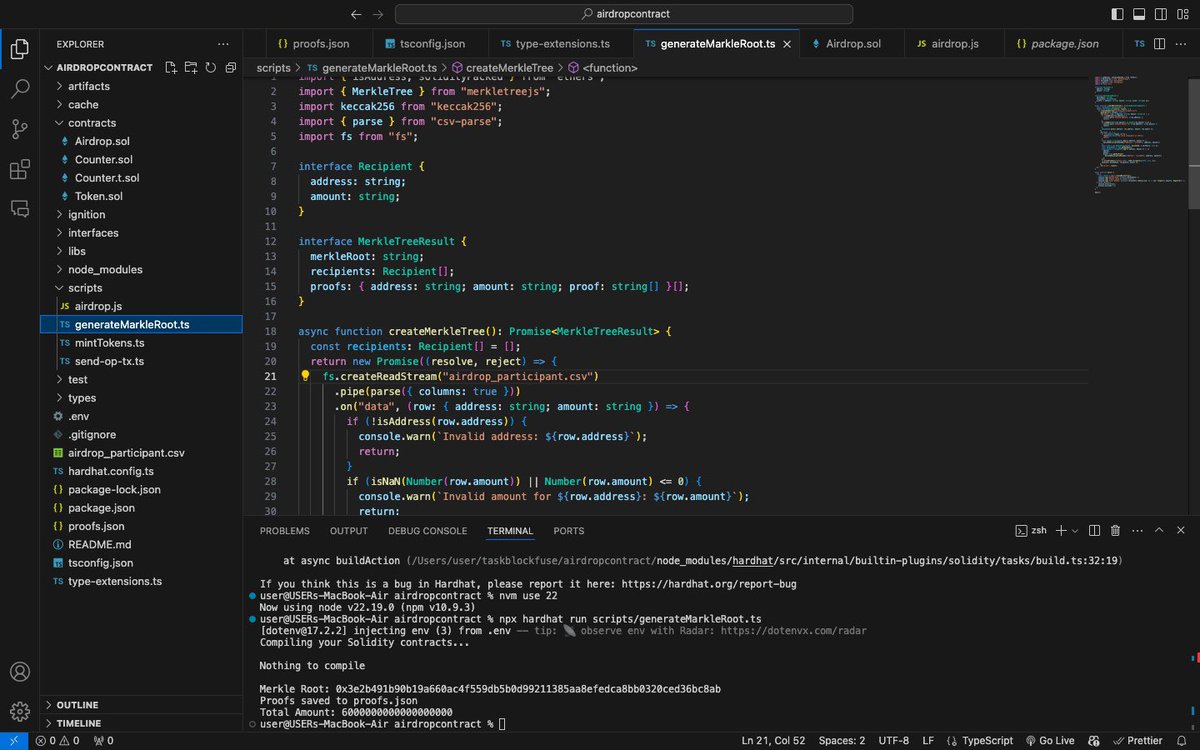The height and width of the screenshot is (750, 1200).
Task: Open terminal panel more actions ellipsis
Action: [x=1137, y=531]
